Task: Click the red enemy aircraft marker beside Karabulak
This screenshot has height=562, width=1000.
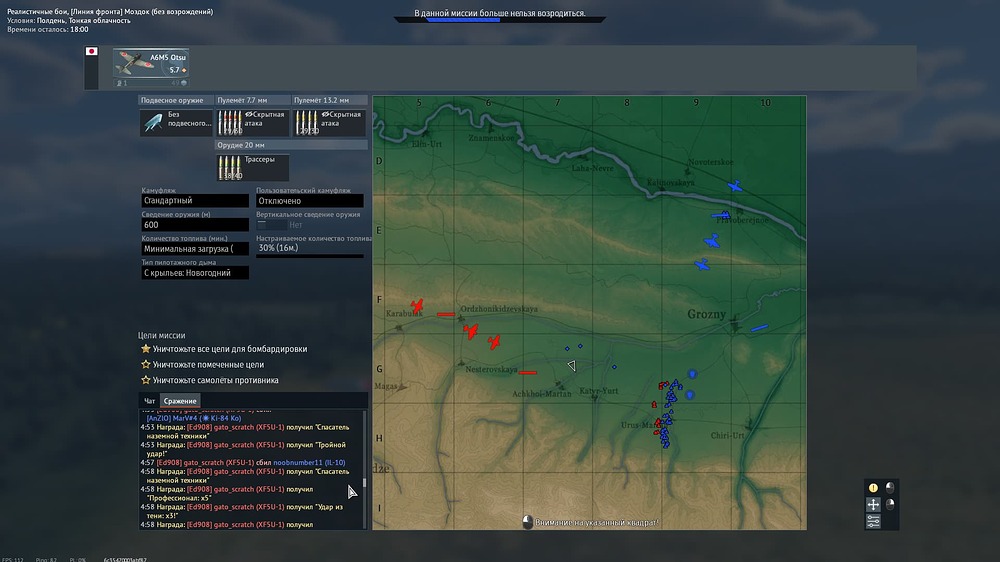Action: [417, 306]
